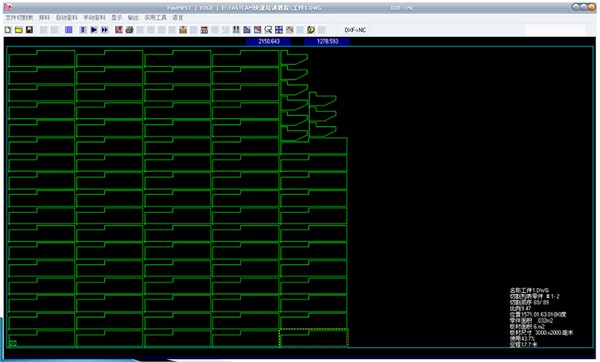The width and height of the screenshot is (600, 362).
Task: Open the 自动套料 menu
Action: (67, 18)
